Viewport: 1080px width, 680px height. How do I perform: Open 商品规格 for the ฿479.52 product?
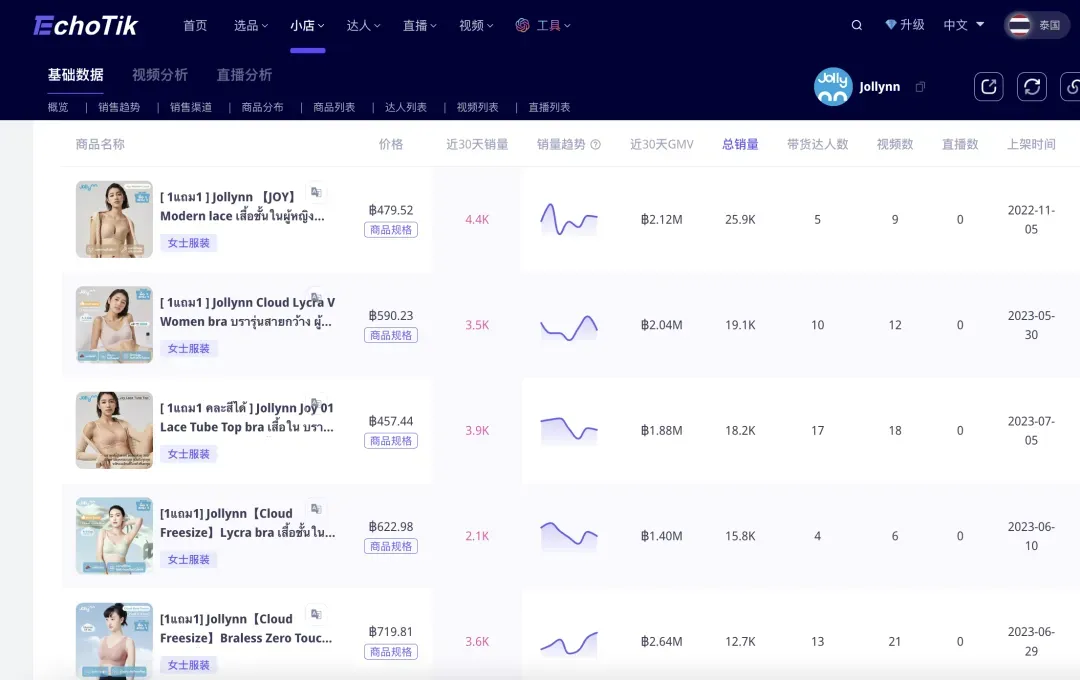pyautogui.click(x=391, y=230)
